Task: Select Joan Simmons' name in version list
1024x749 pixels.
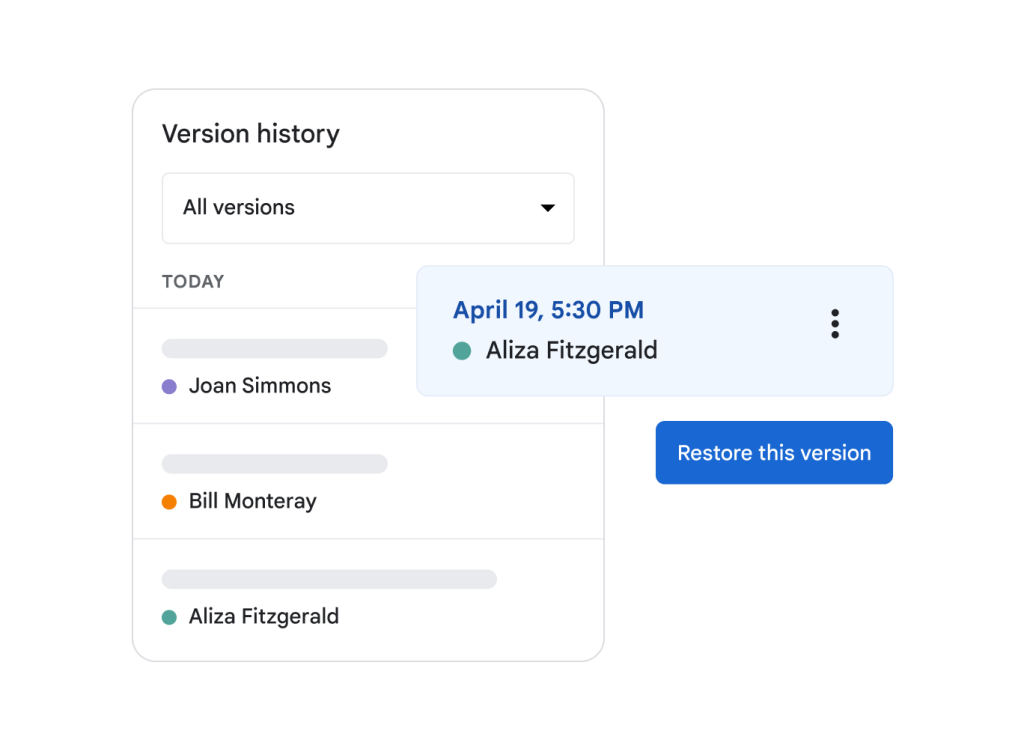Action: tap(260, 386)
